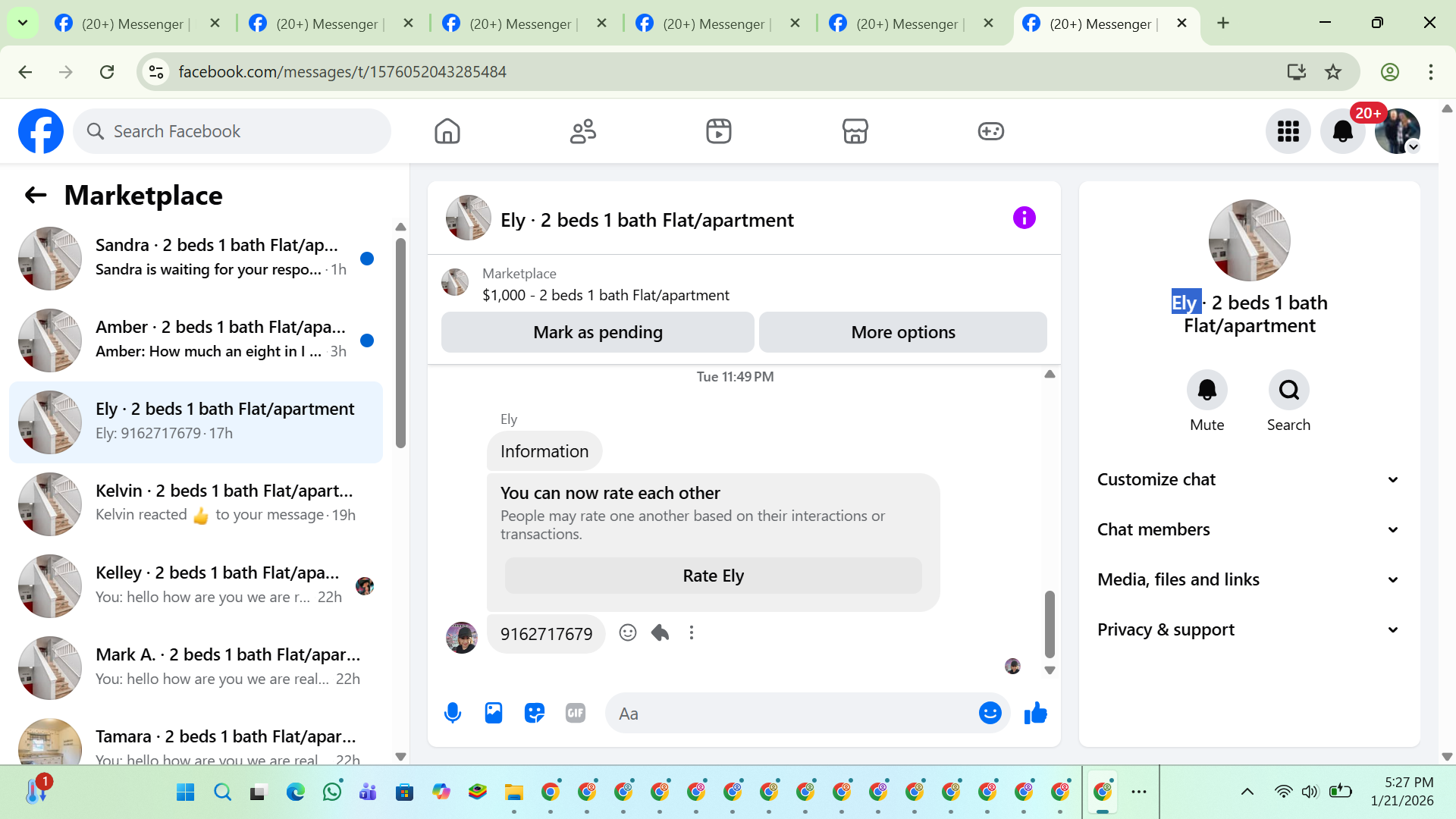1456x819 pixels.
Task: Open the attach photo icon
Action: 494,713
